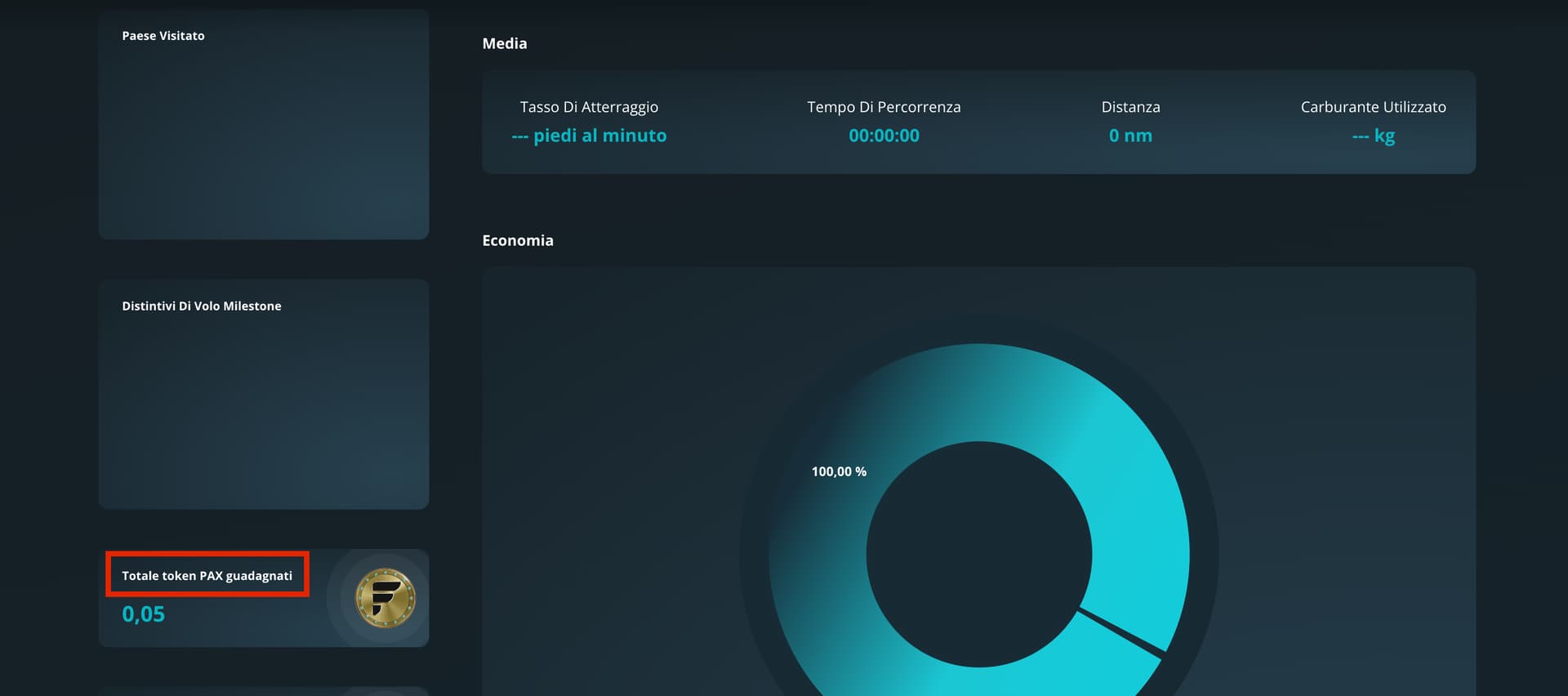
Task: Click the 100,00 % chart label
Action: click(839, 471)
